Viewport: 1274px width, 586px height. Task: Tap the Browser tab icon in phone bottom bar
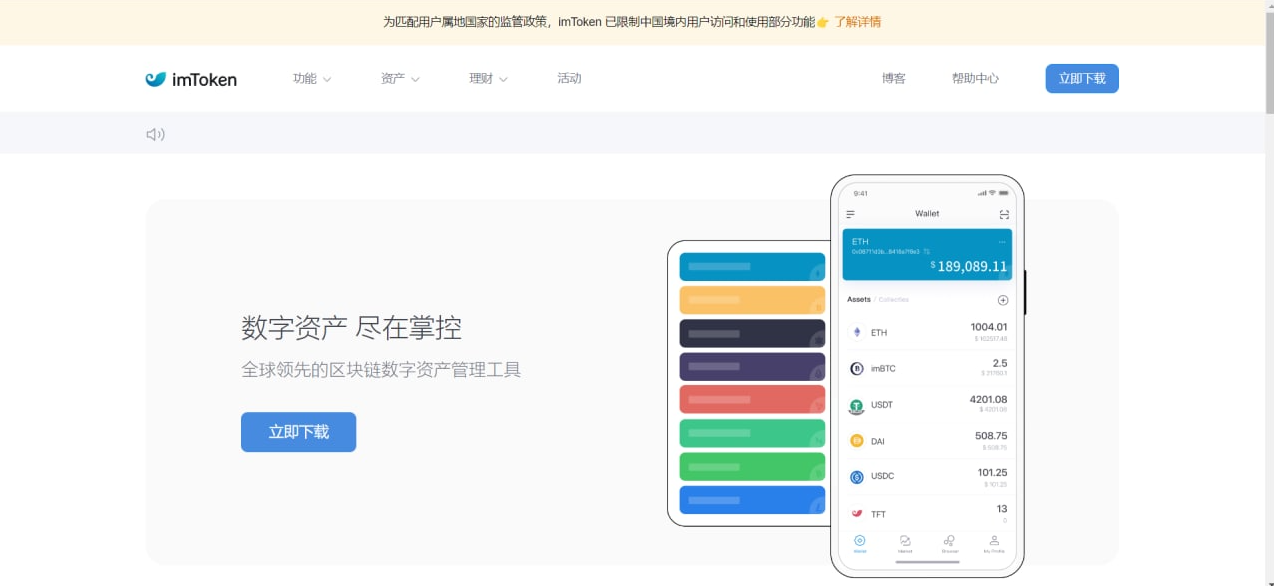pyautogui.click(x=950, y=540)
